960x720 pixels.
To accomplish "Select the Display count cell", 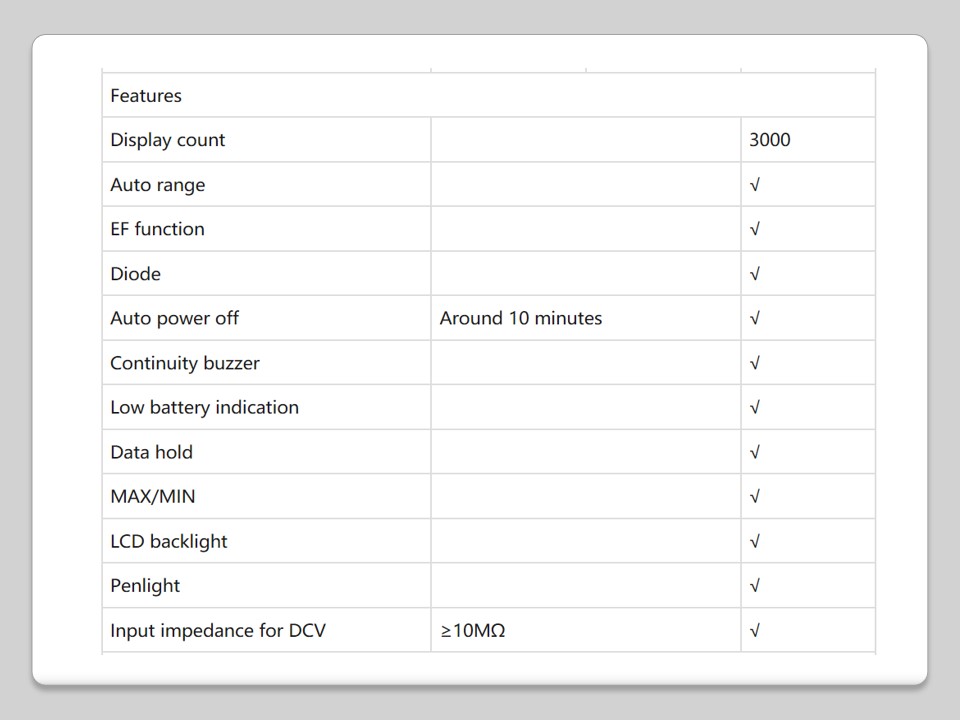I will click(168, 140).
